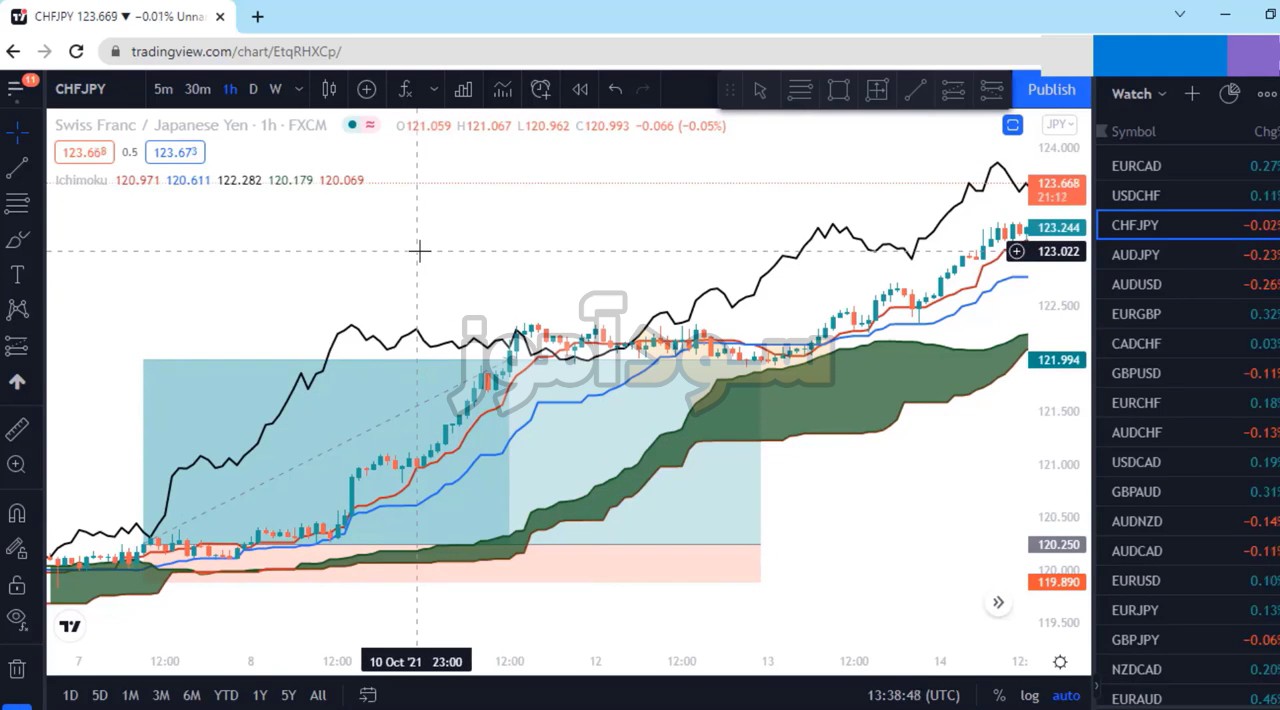This screenshot has width=1280, height=710.
Task: Activate the zoom in tool
Action: tap(17, 464)
